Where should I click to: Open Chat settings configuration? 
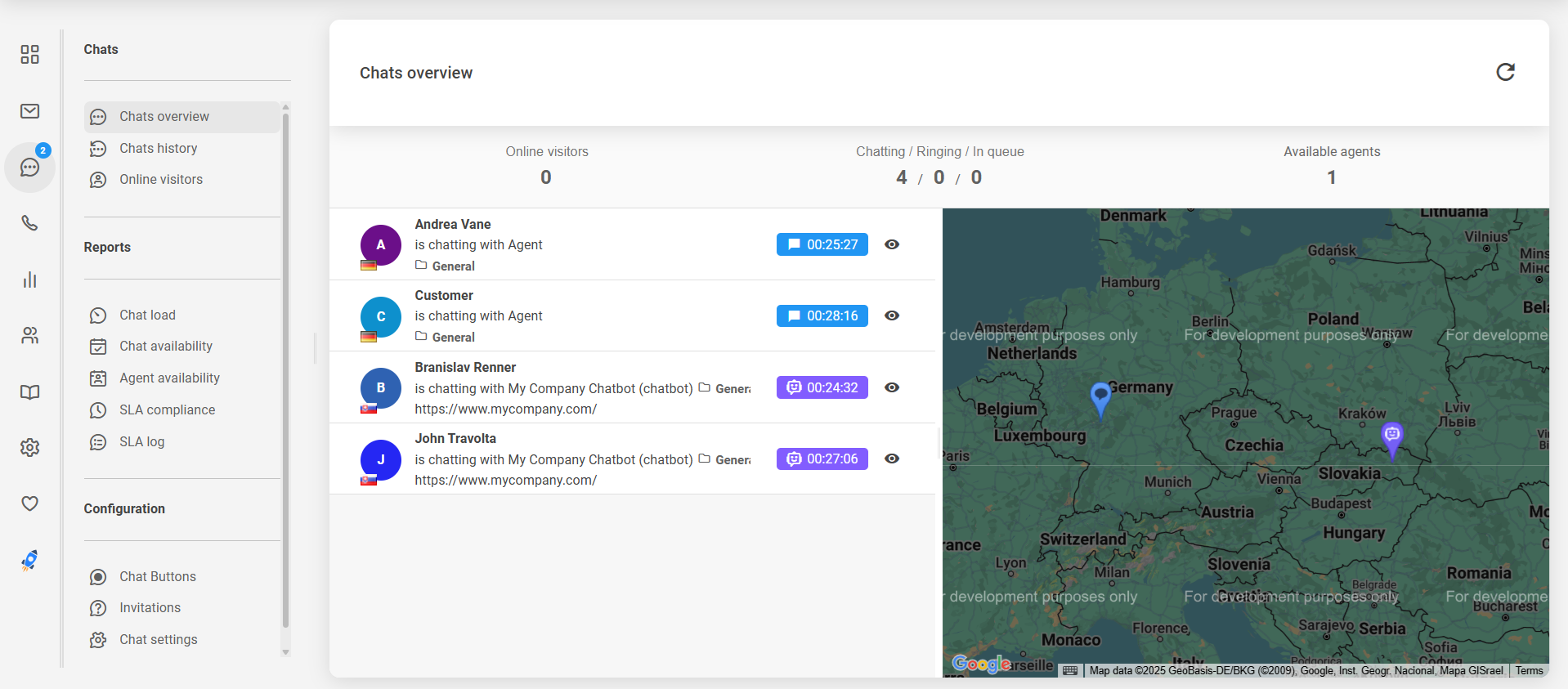pyautogui.click(x=158, y=640)
